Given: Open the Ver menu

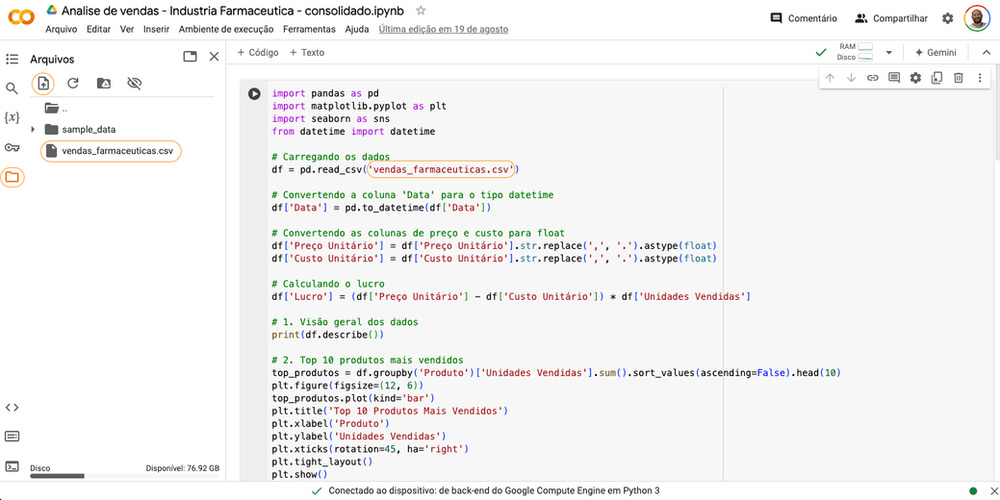Looking at the screenshot, I should 127,29.
